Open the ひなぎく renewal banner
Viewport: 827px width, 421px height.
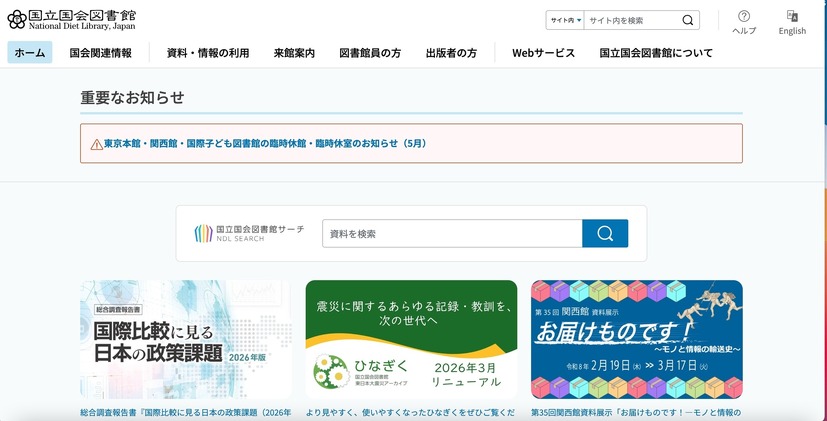(x=411, y=339)
